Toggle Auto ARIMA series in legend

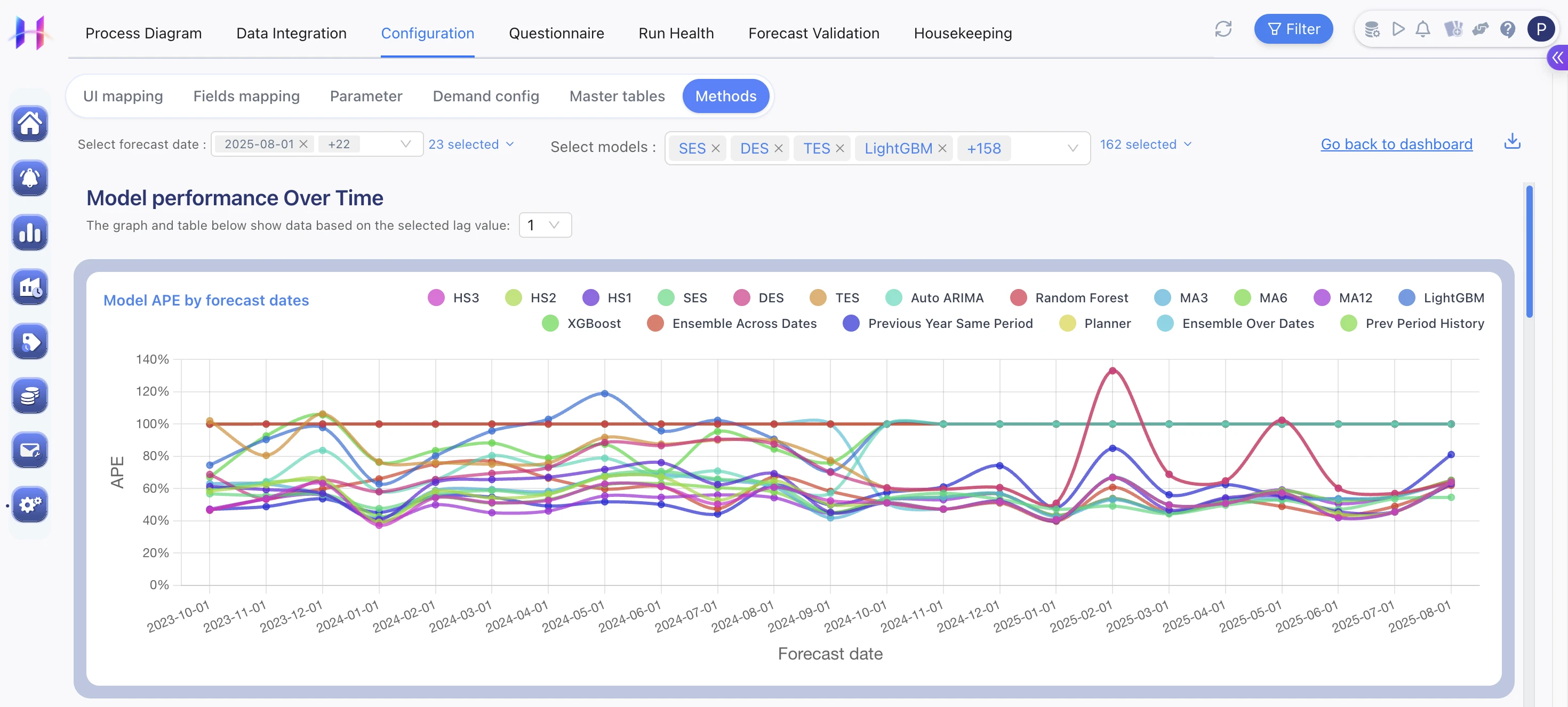(934, 298)
